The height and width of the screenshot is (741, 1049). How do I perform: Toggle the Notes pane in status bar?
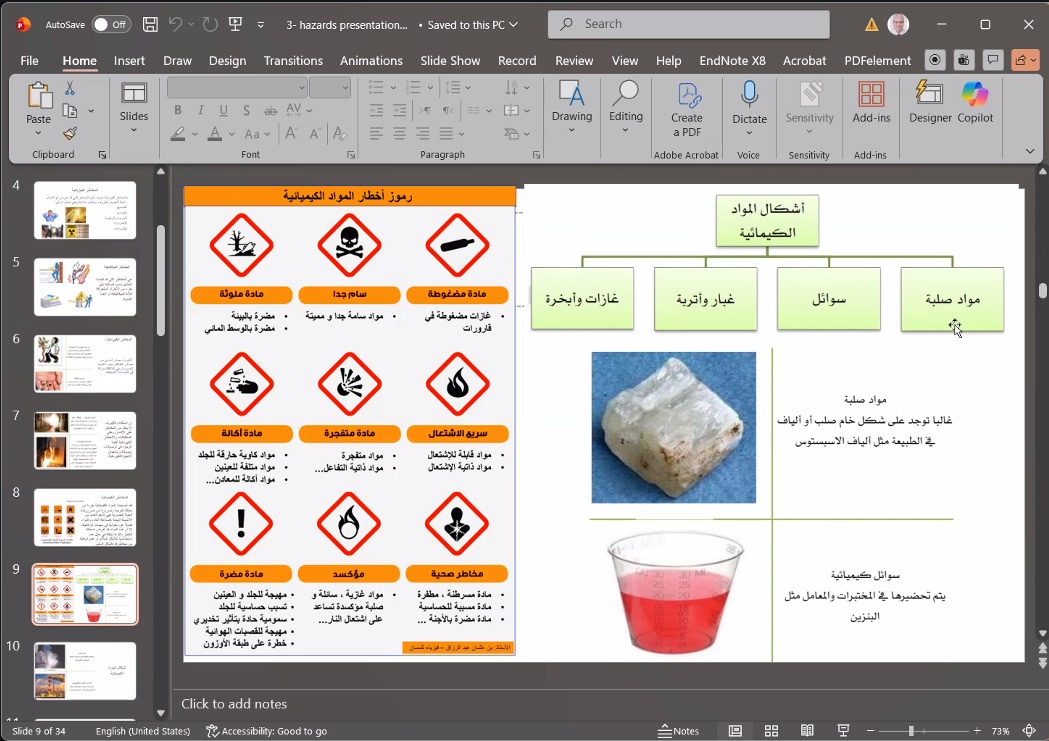679,731
